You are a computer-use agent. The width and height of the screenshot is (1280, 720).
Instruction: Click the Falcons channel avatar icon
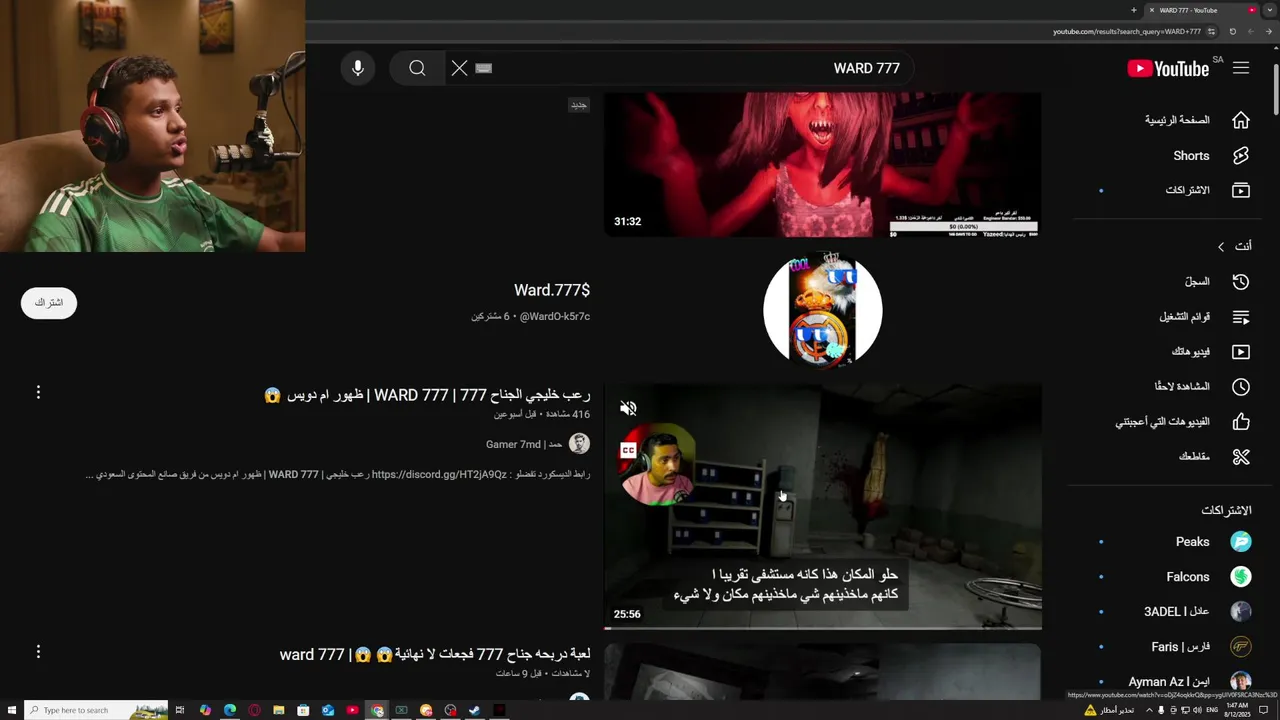coord(1241,577)
